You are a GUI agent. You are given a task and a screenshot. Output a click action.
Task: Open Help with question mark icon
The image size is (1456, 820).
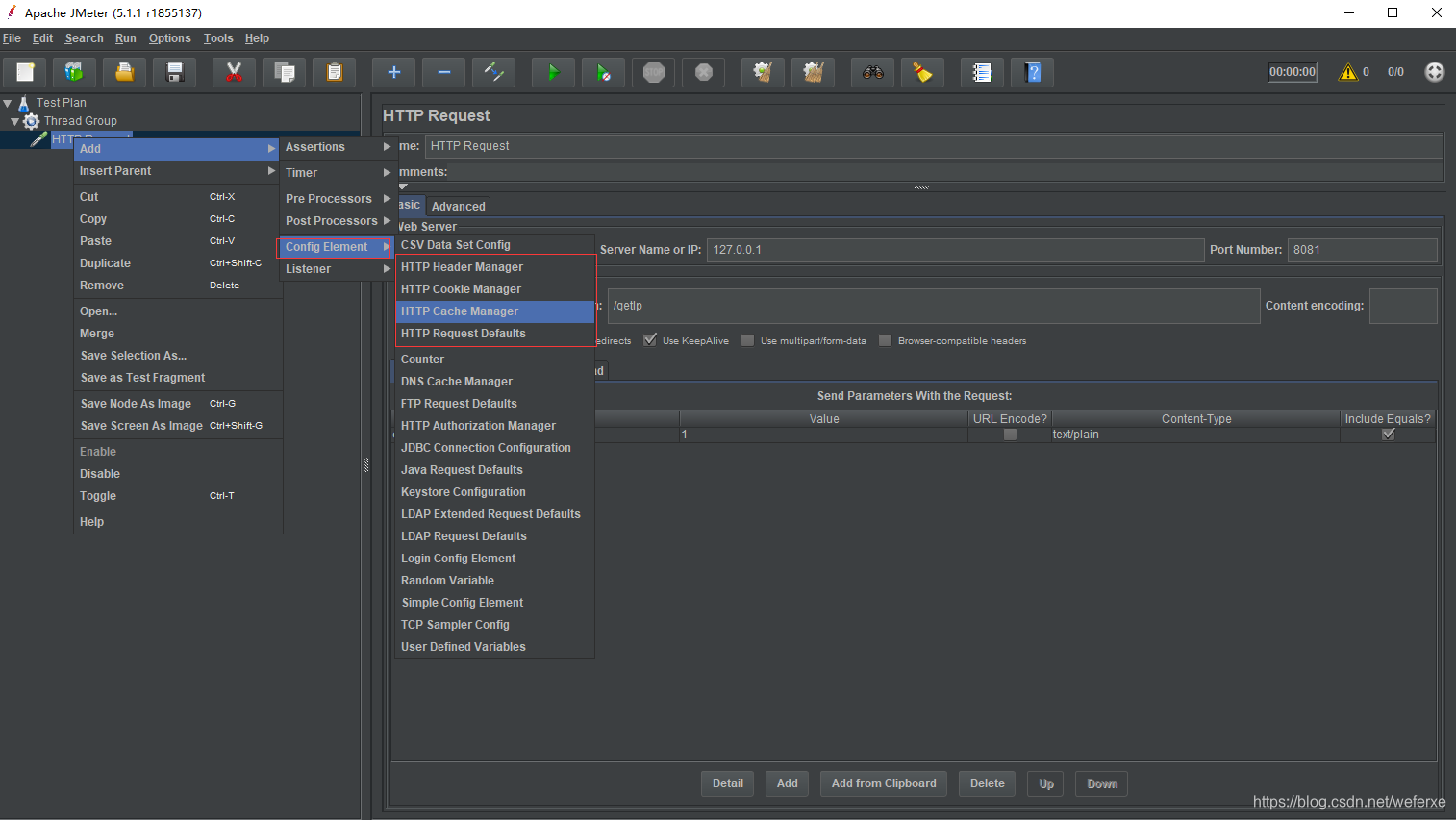tap(1032, 72)
